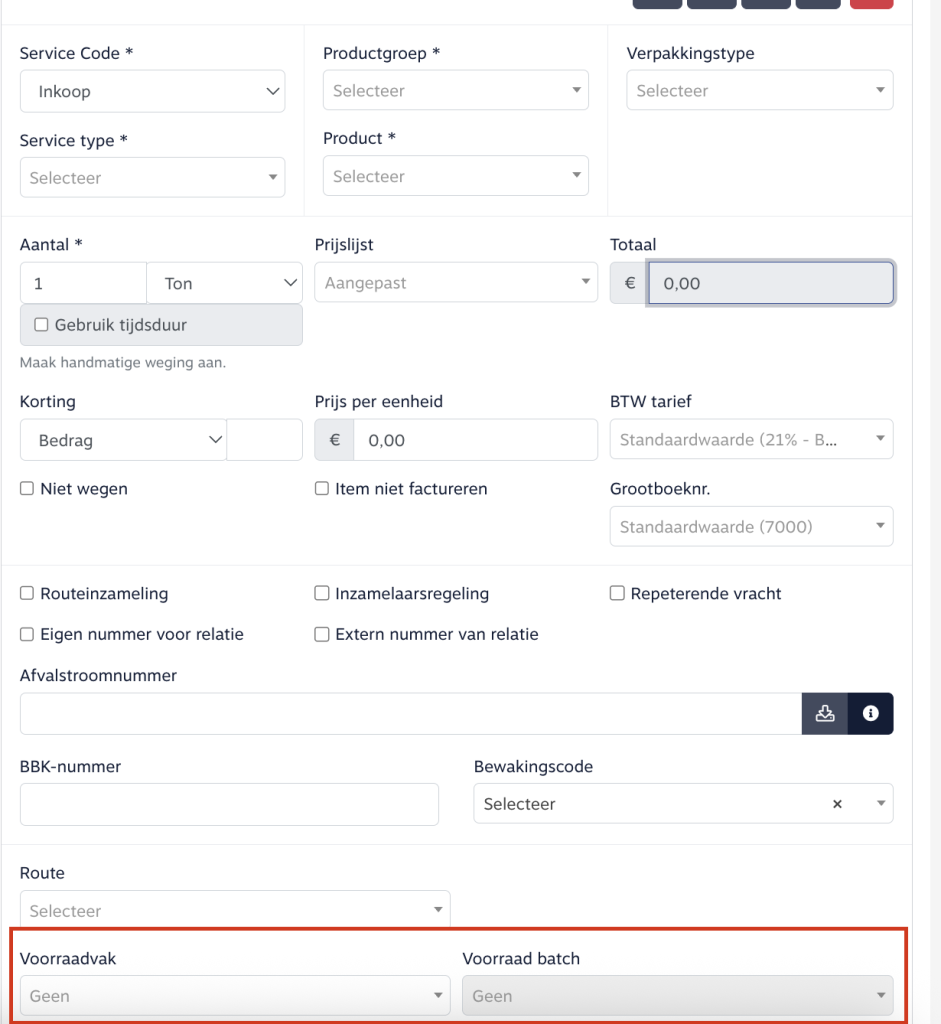Click the Prijs per eenheid field
This screenshot has height=1024, width=941.
coord(475,440)
